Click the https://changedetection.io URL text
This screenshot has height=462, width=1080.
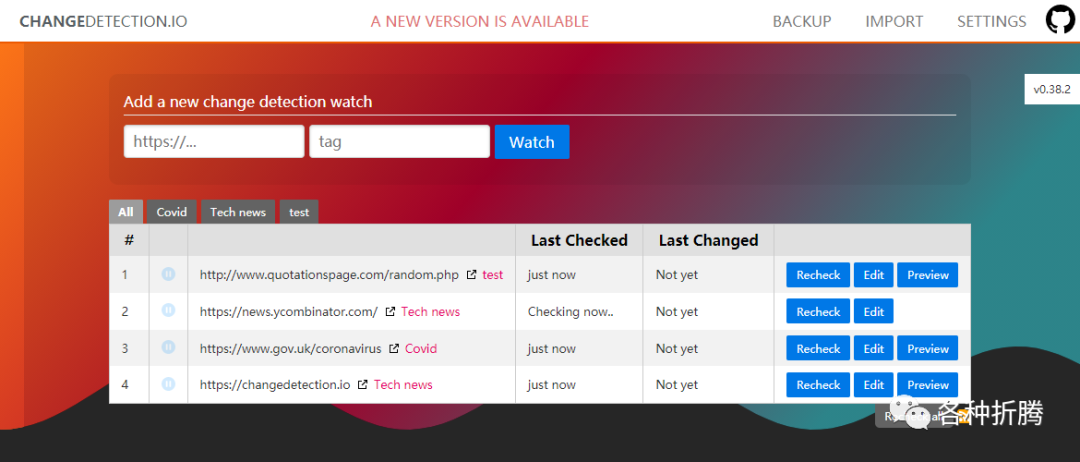(275, 384)
